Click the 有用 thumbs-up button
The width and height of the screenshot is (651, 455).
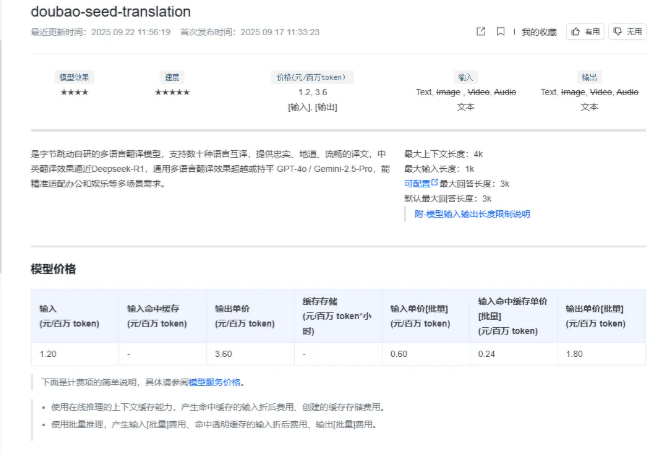click(585, 32)
